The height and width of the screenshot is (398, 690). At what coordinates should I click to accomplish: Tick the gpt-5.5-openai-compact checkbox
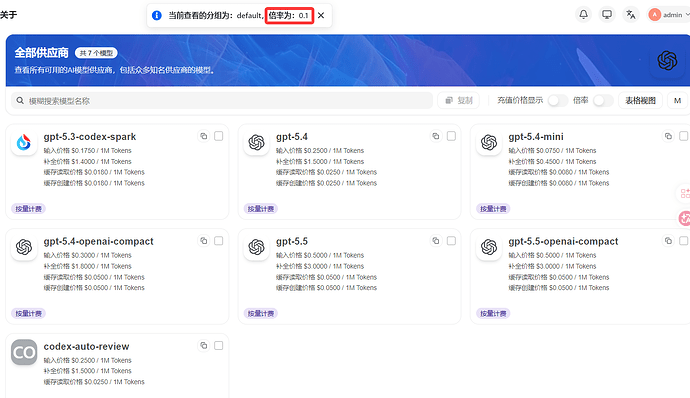click(683, 241)
